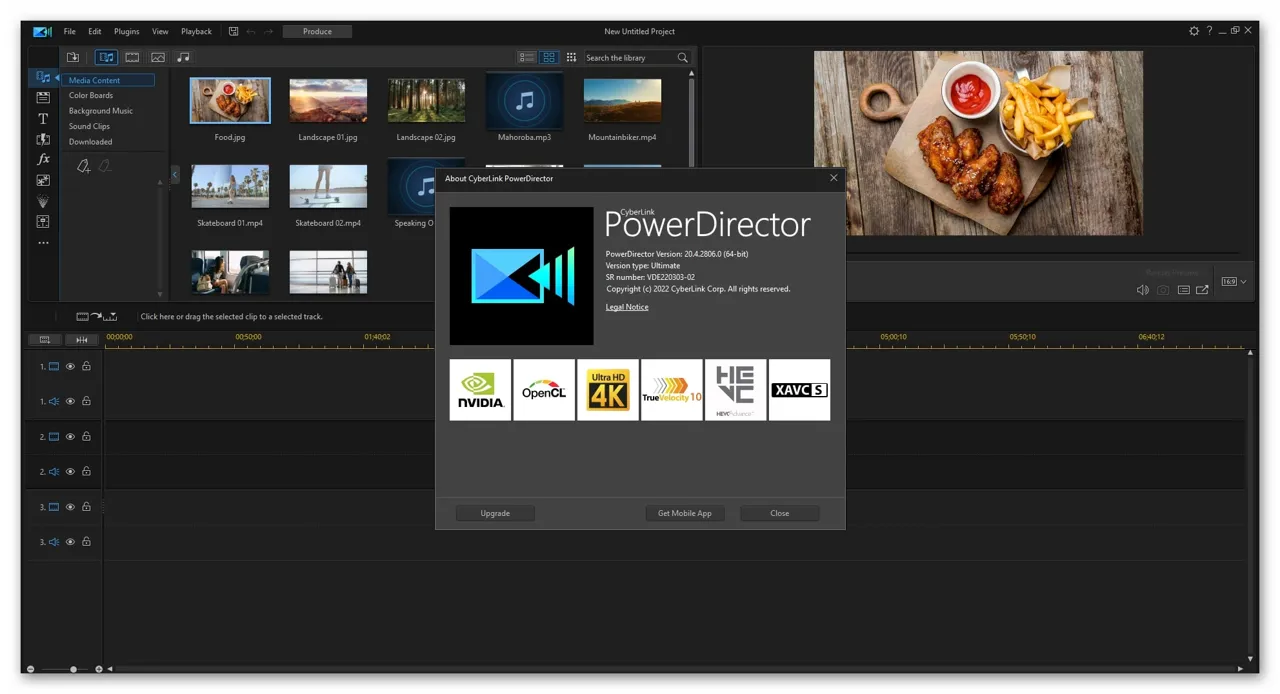Open the Media Room in sidebar

pyautogui.click(x=43, y=77)
